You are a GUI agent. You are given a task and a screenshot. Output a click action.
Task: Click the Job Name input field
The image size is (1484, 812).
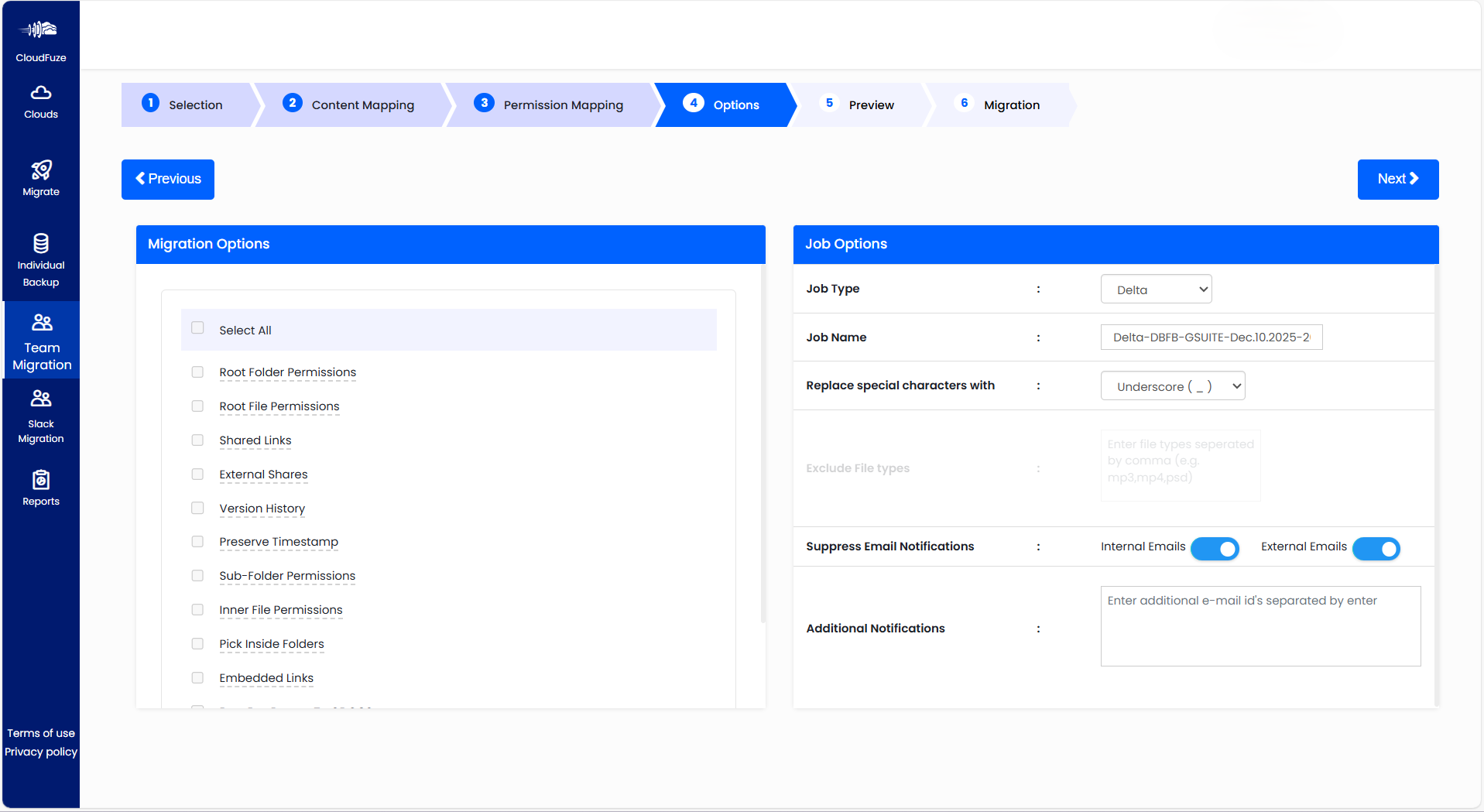[x=1211, y=337]
